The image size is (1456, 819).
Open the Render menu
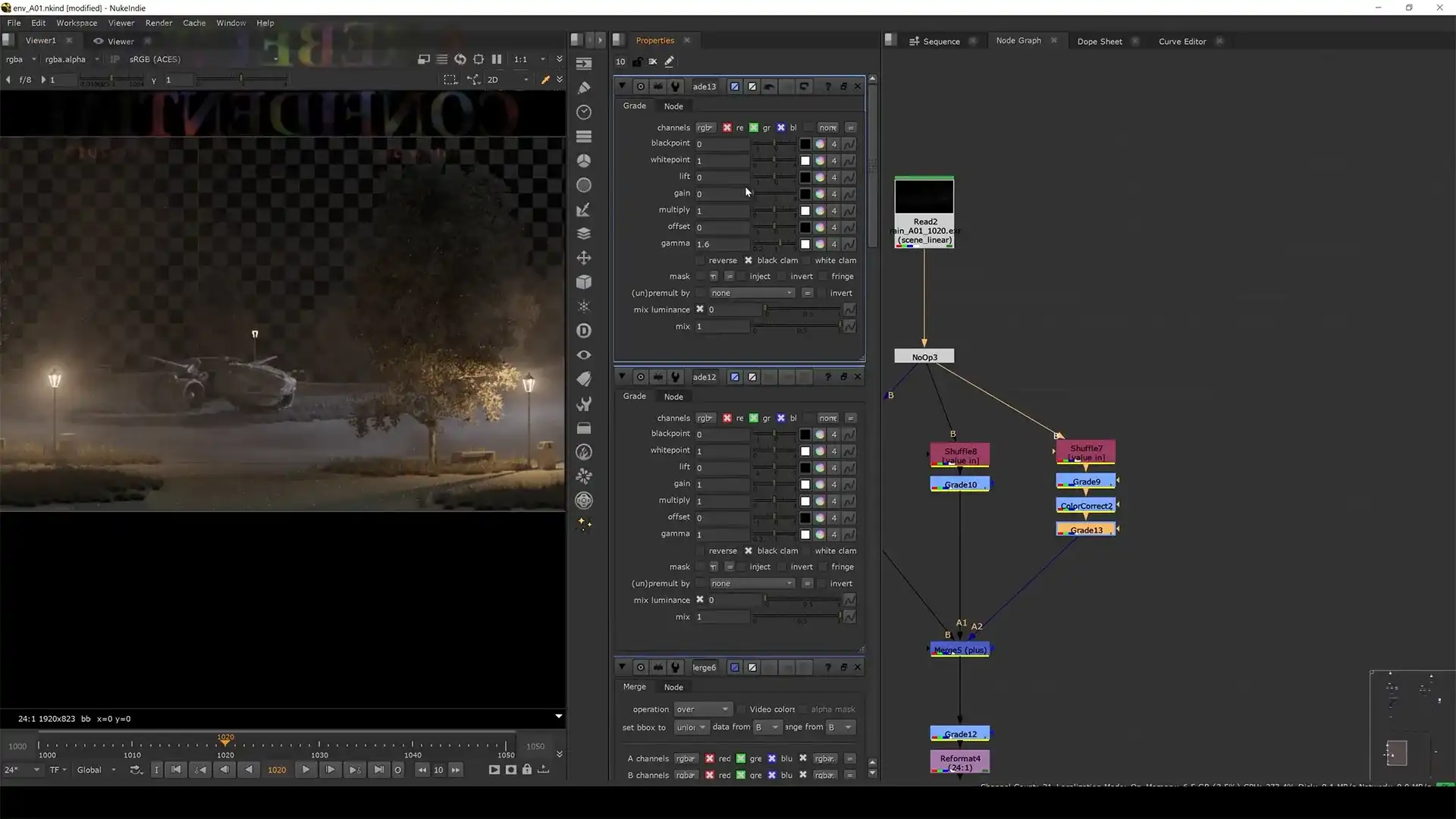pyautogui.click(x=158, y=23)
